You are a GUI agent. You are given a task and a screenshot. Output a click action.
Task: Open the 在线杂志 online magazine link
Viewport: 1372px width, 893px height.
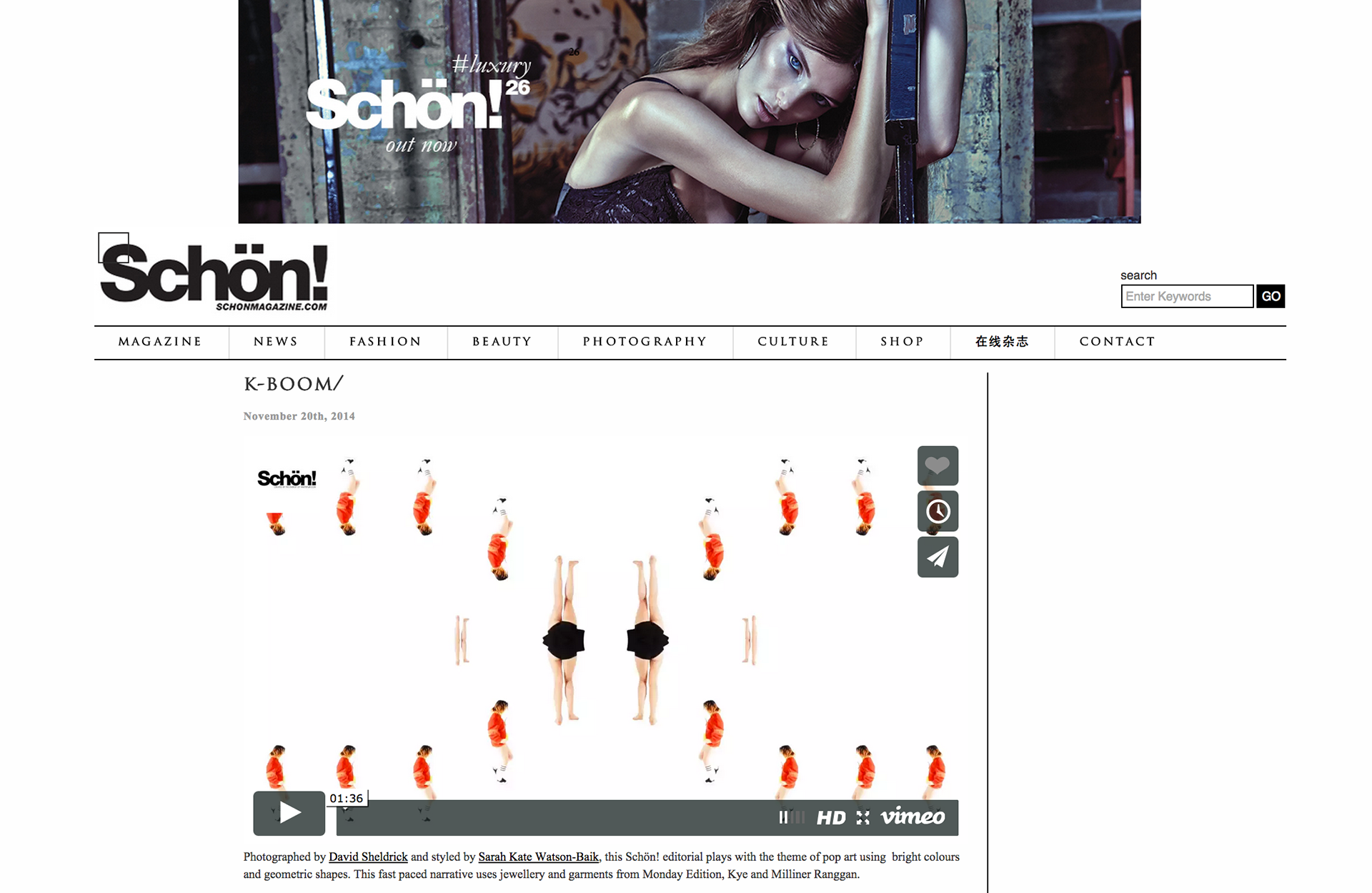click(x=1002, y=342)
